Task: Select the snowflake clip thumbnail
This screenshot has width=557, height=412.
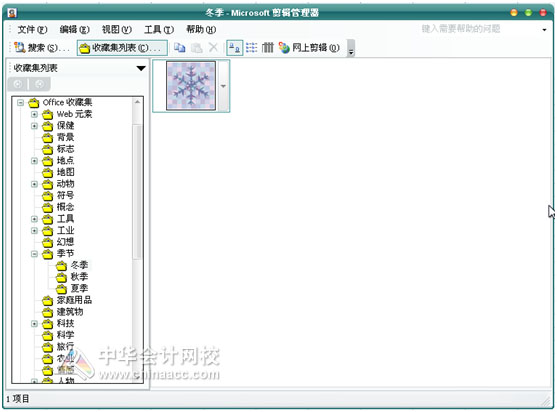Action: point(191,86)
